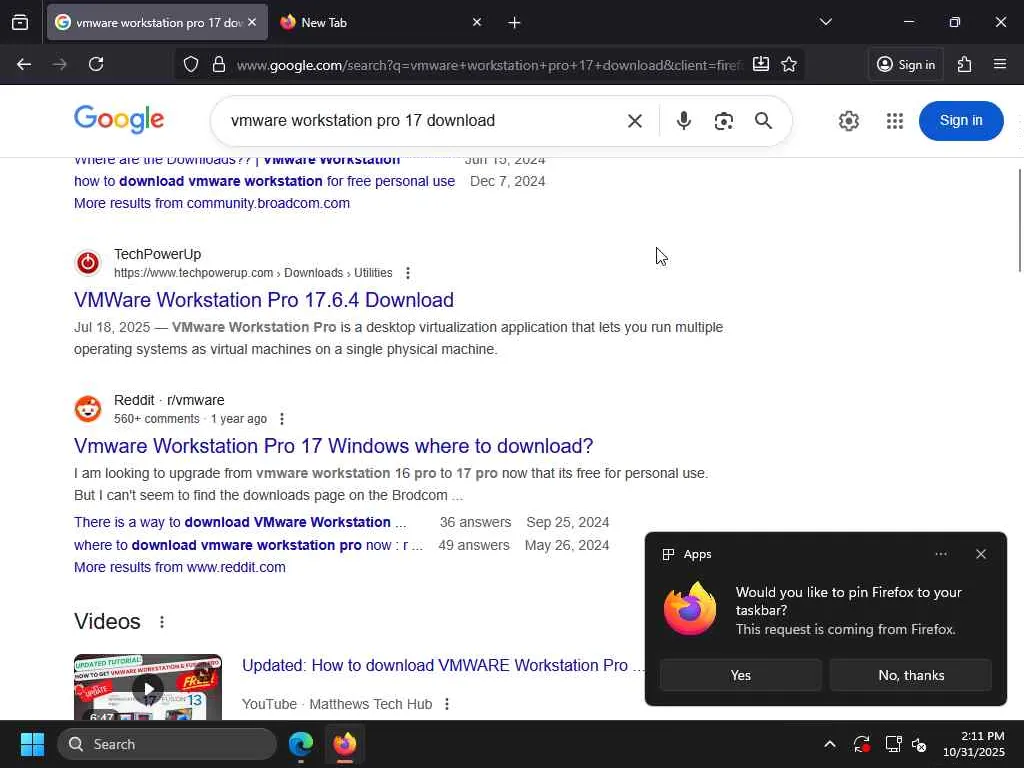Reload the current Google search page

[x=96, y=64]
